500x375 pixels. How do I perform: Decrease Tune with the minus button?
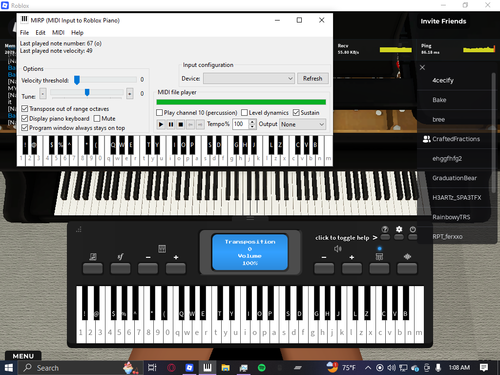43,94
